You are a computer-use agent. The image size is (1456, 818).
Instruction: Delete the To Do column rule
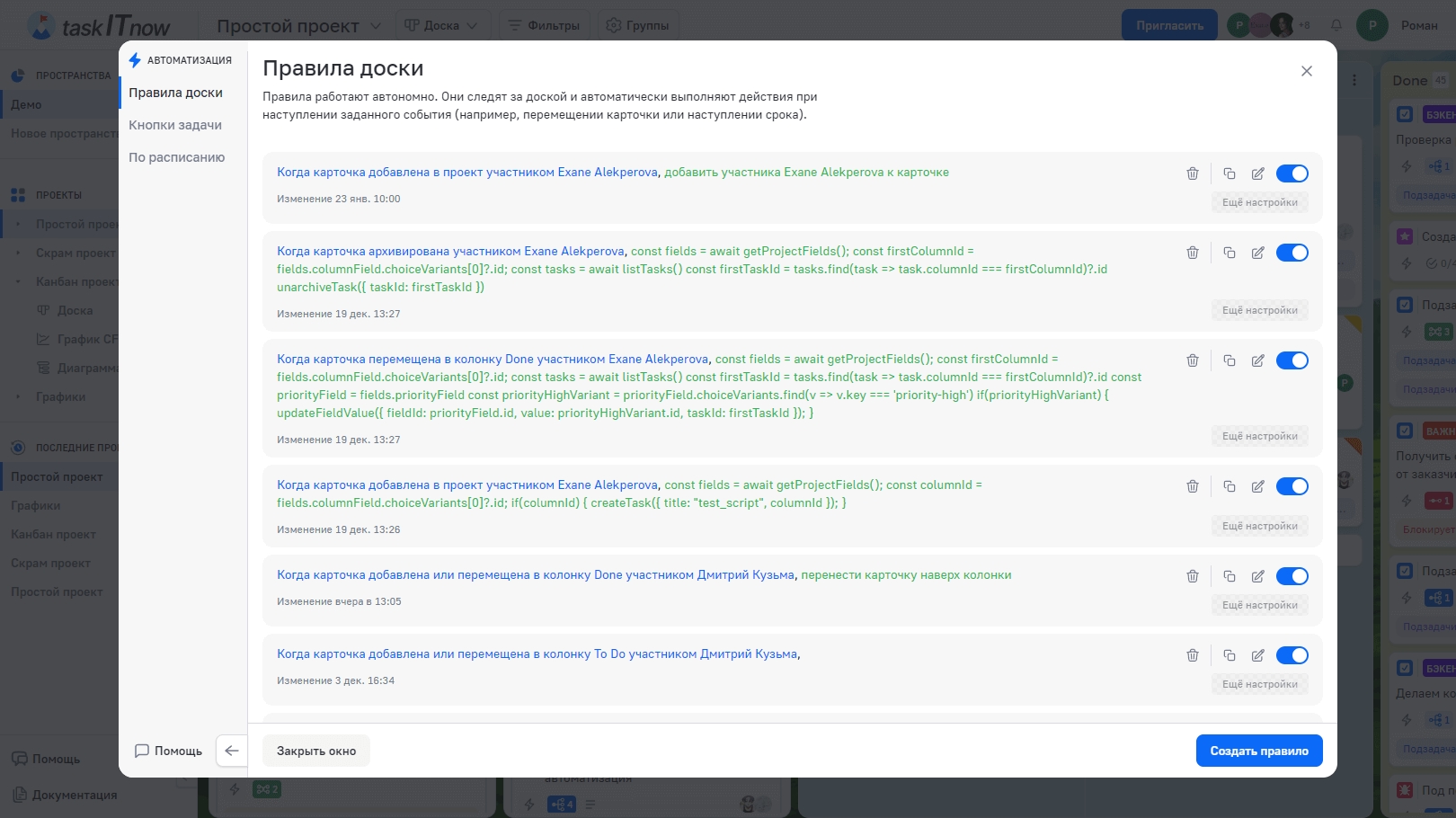[x=1192, y=655]
